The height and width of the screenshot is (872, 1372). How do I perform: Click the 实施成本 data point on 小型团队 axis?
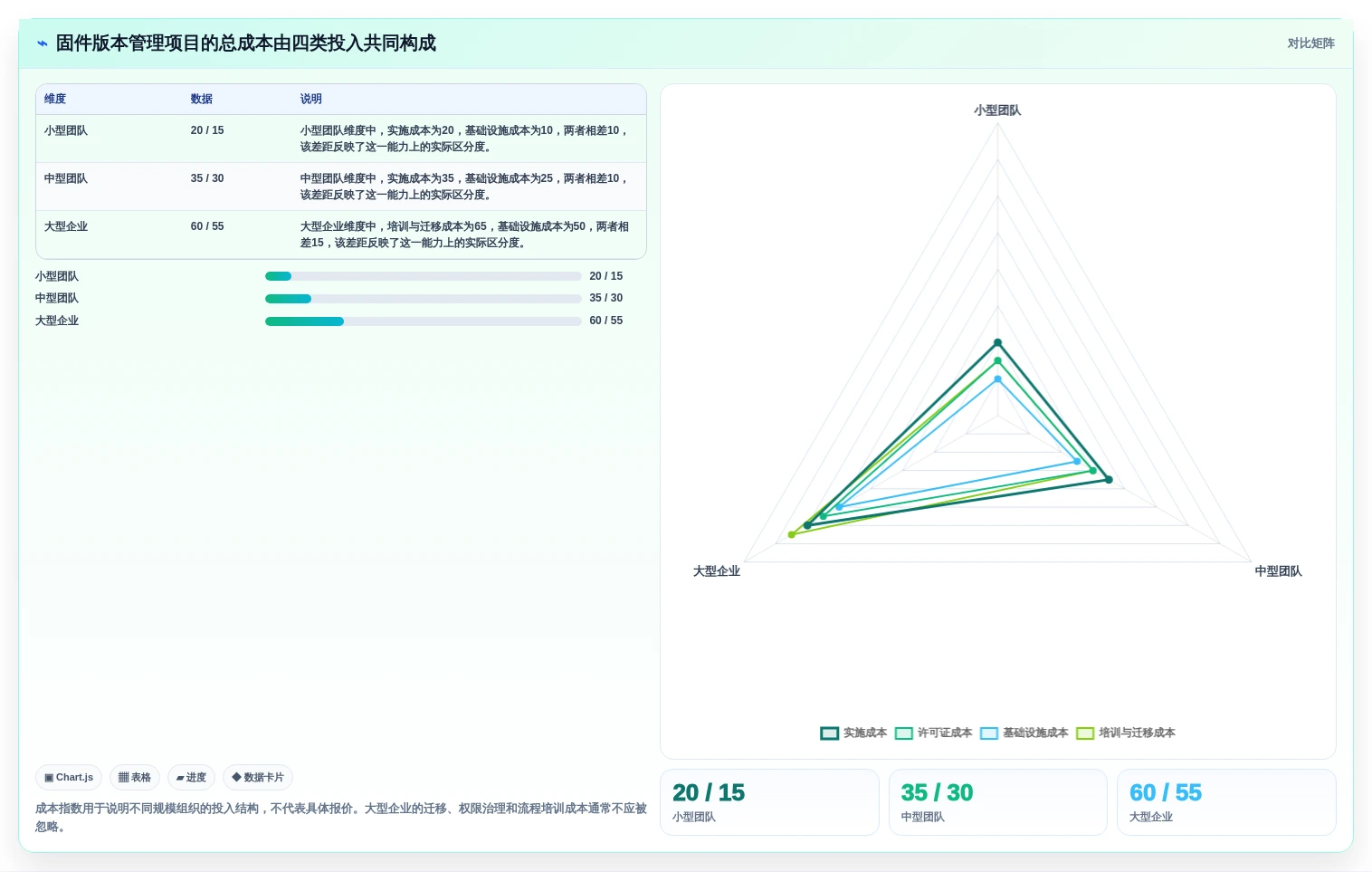click(x=997, y=343)
